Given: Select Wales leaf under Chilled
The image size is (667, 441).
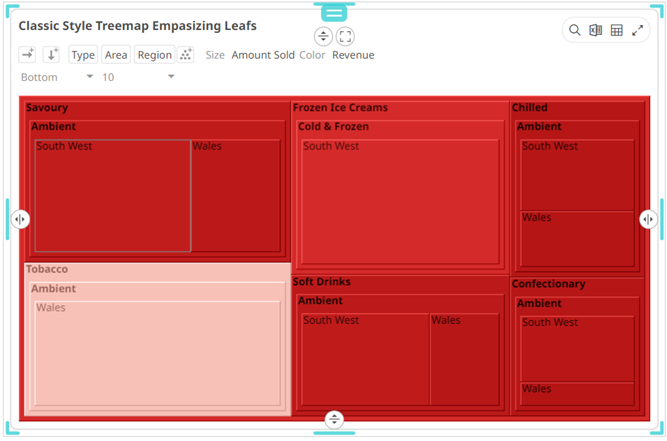Looking at the screenshot, I should (x=578, y=239).
